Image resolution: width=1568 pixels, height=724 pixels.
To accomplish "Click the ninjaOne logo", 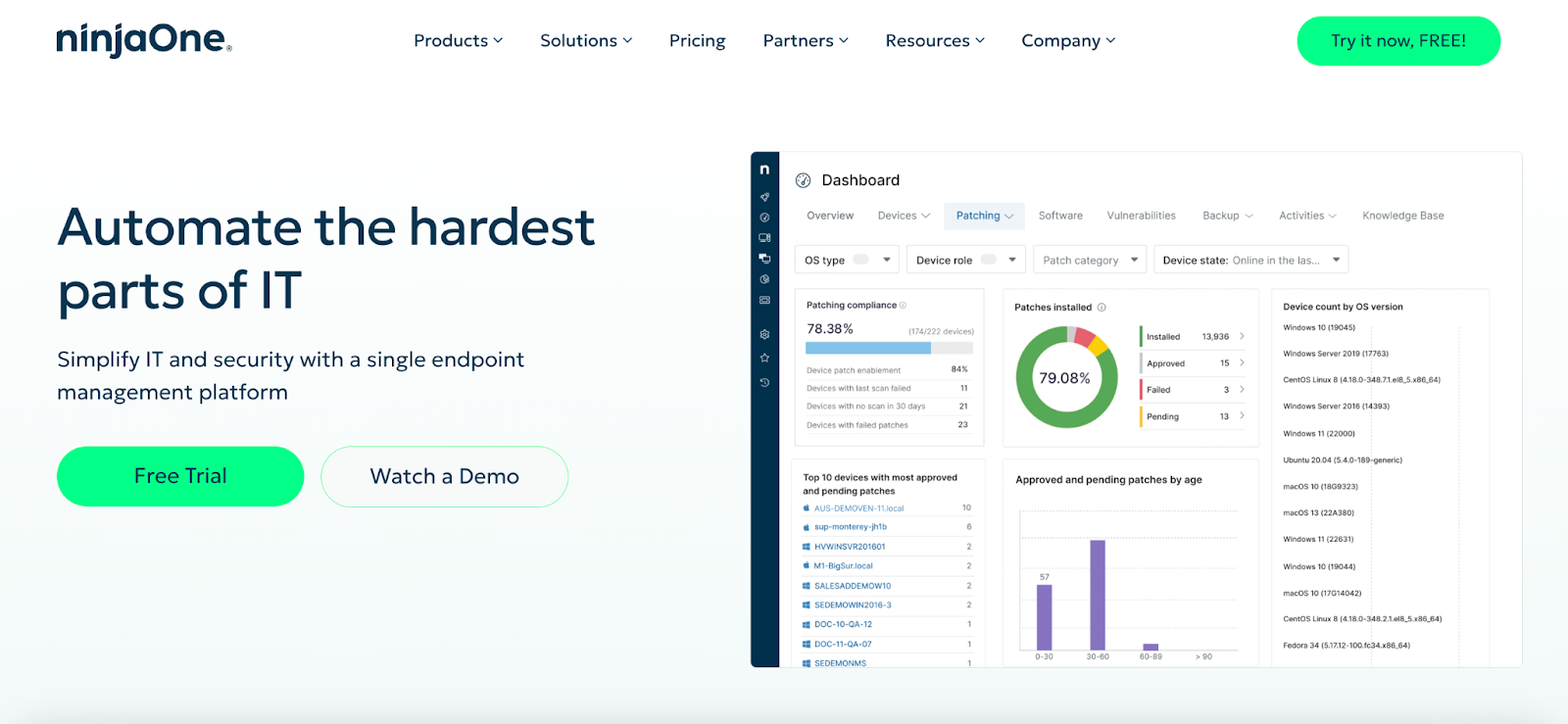I will coord(144,39).
